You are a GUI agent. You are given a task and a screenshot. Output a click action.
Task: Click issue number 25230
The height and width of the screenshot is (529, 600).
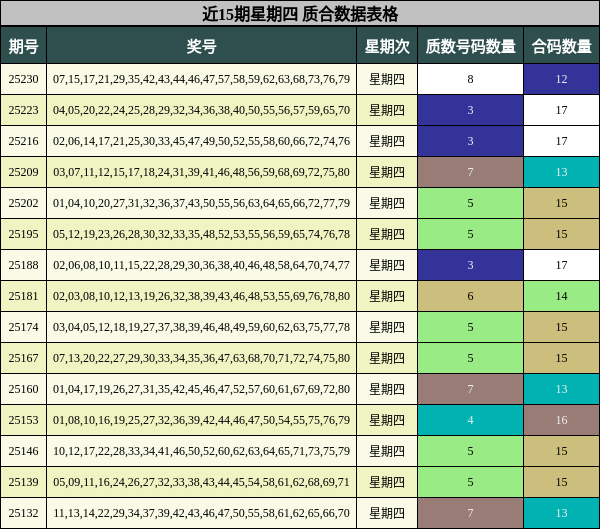coord(23,79)
